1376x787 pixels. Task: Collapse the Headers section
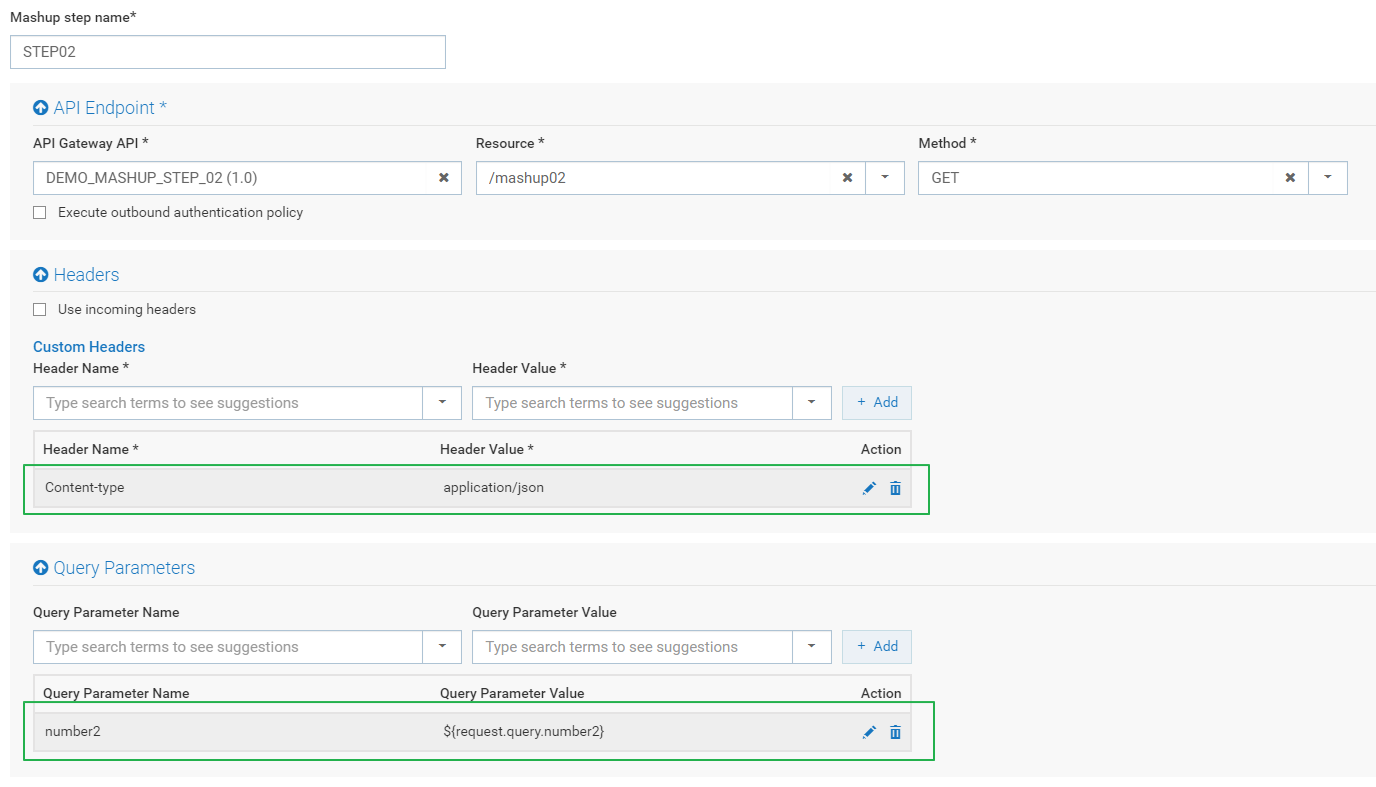pos(41,275)
